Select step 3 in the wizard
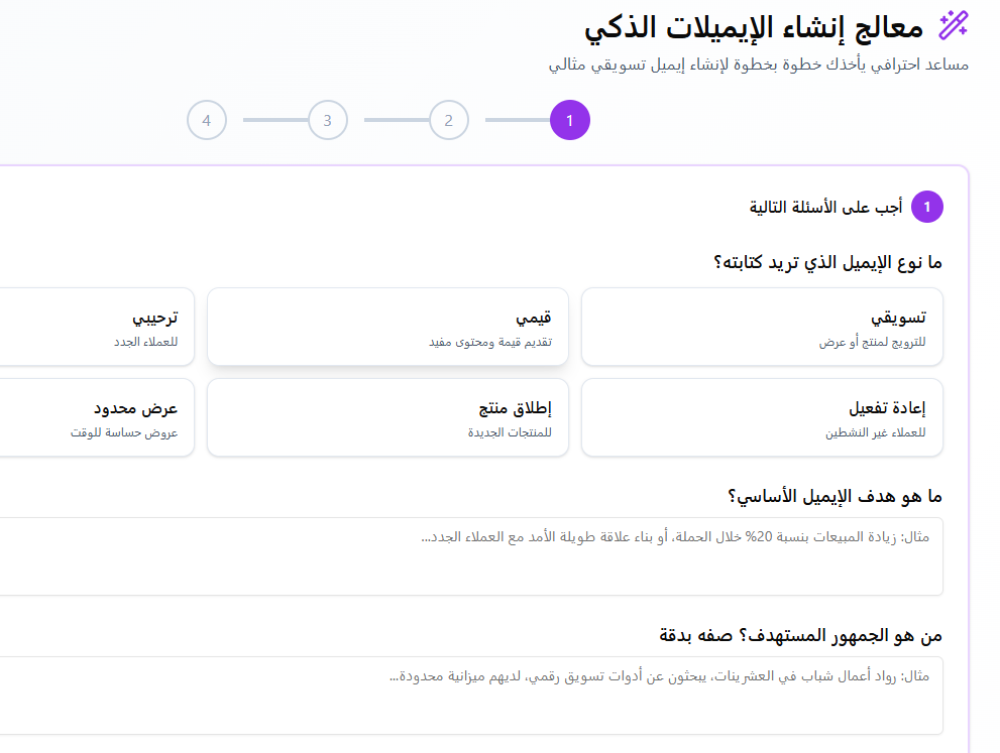 pyautogui.click(x=327, y=121)
